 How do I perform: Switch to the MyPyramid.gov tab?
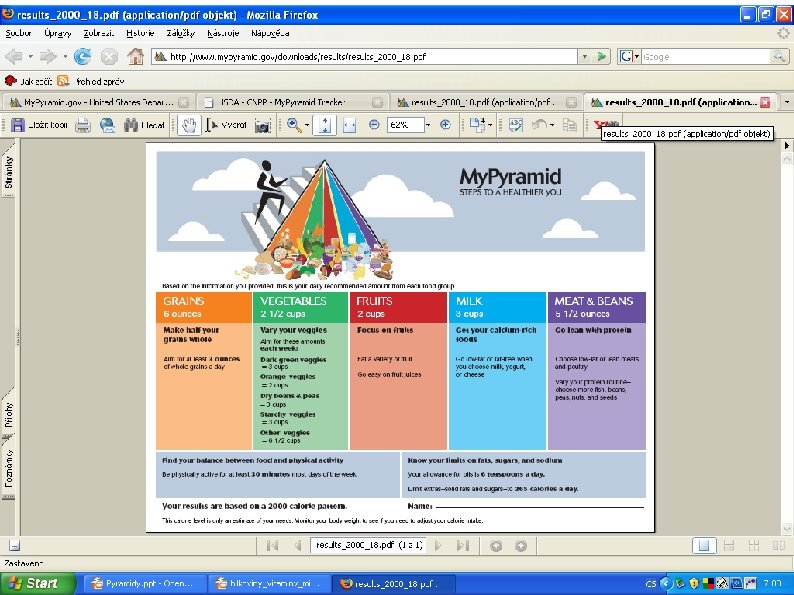tap(98, 102)
